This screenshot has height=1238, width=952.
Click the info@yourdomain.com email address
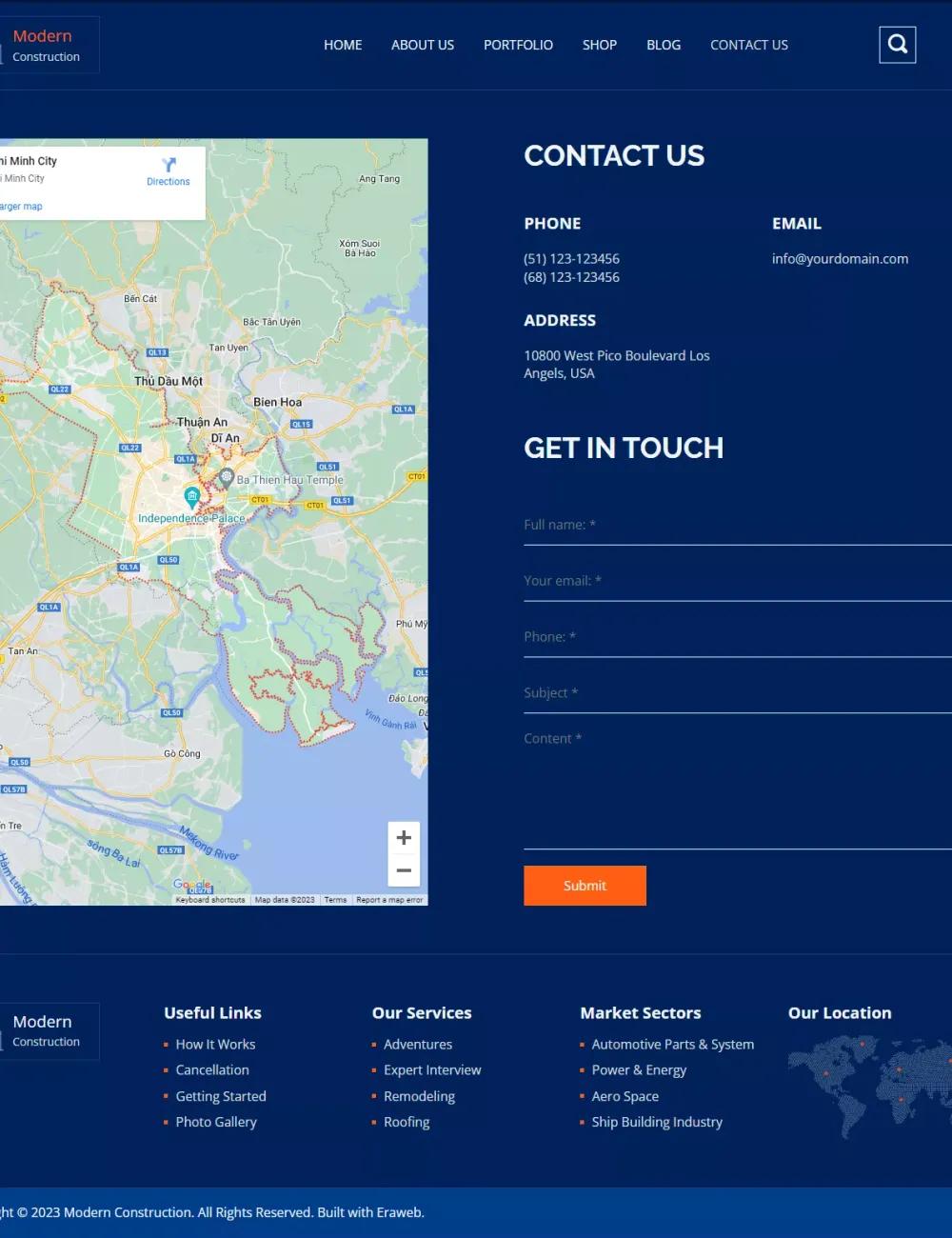coord(840,259)
